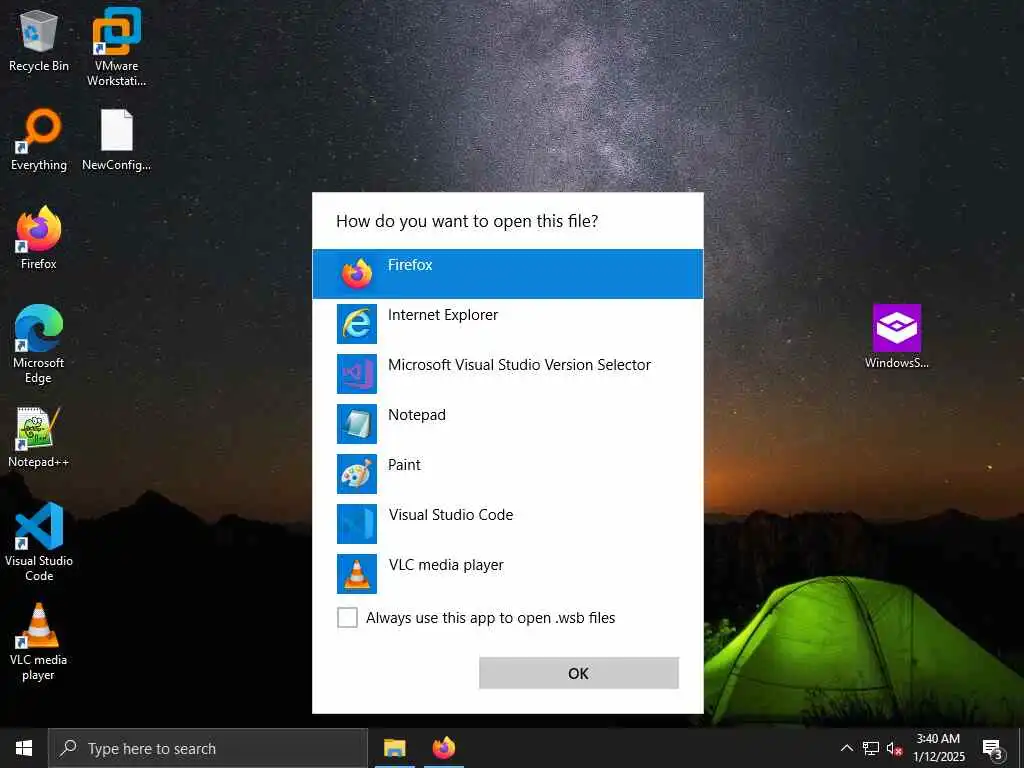Select the WindowsS... sandbox file on desktop
Viewport: 1024px width, 768px height.
897,337
